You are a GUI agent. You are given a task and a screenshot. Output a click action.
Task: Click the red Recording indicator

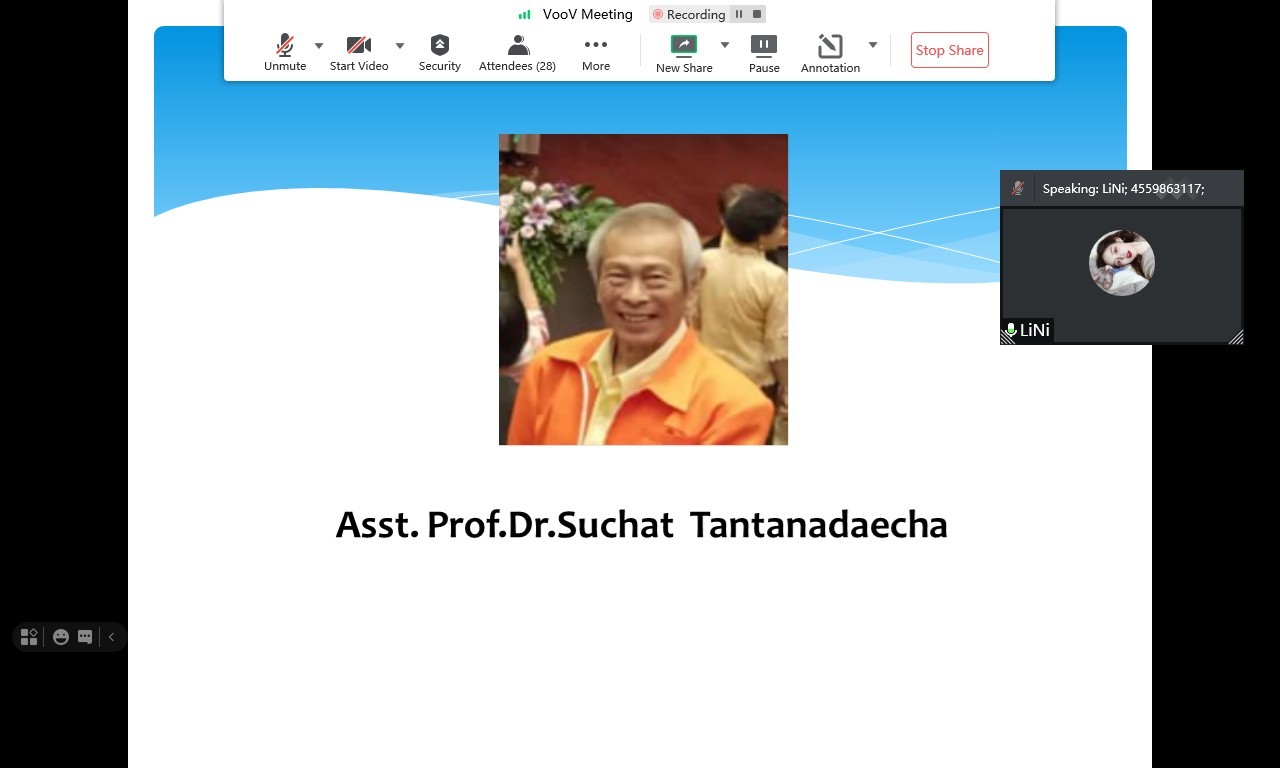pos(689,15)
